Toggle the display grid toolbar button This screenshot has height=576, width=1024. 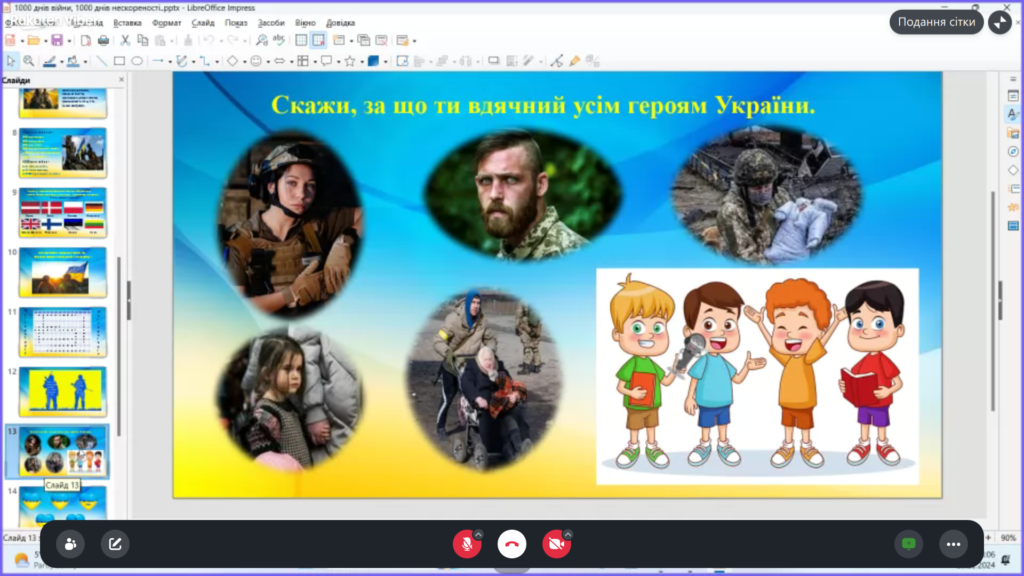[x=301, y=40]
